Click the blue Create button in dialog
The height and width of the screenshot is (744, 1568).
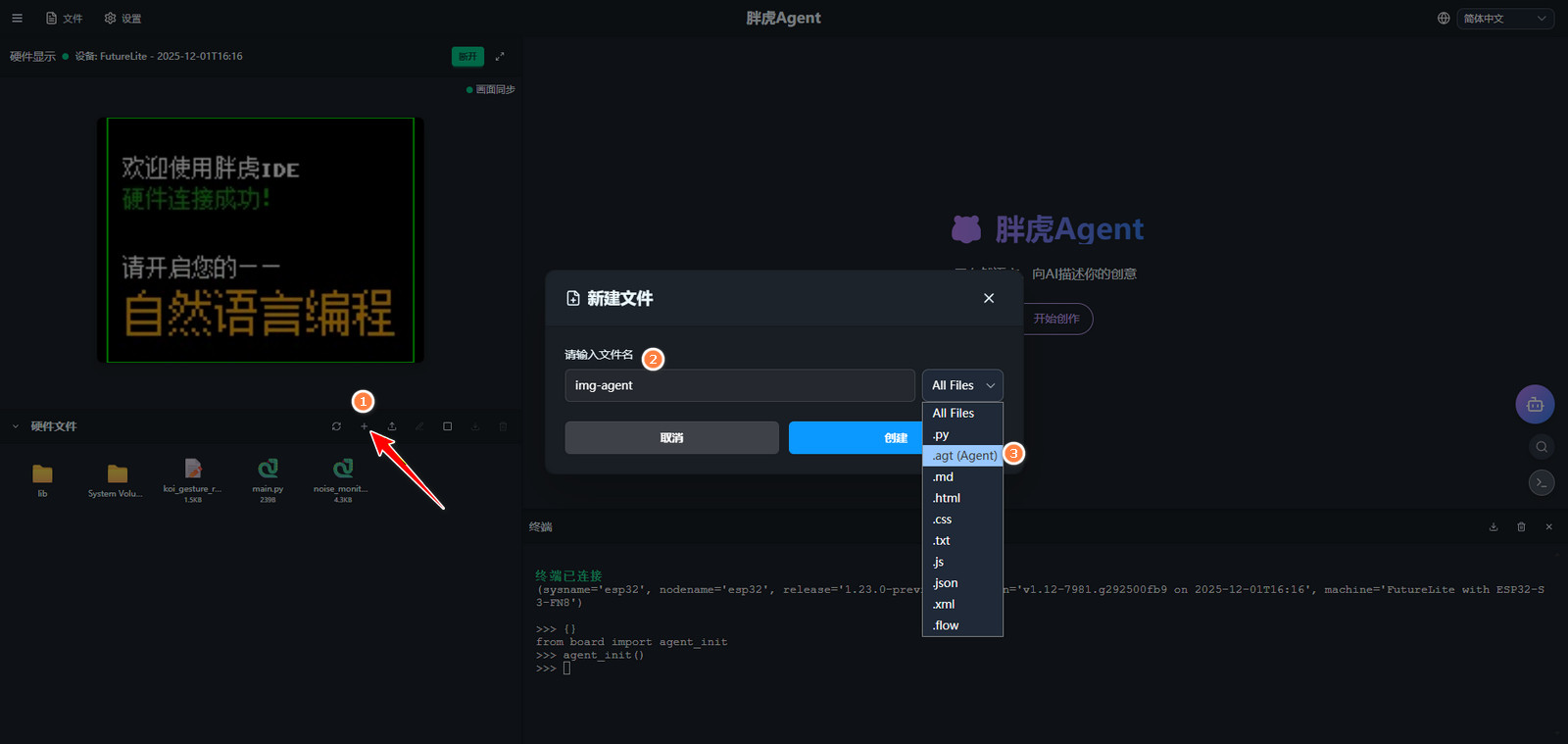(856, 438)
